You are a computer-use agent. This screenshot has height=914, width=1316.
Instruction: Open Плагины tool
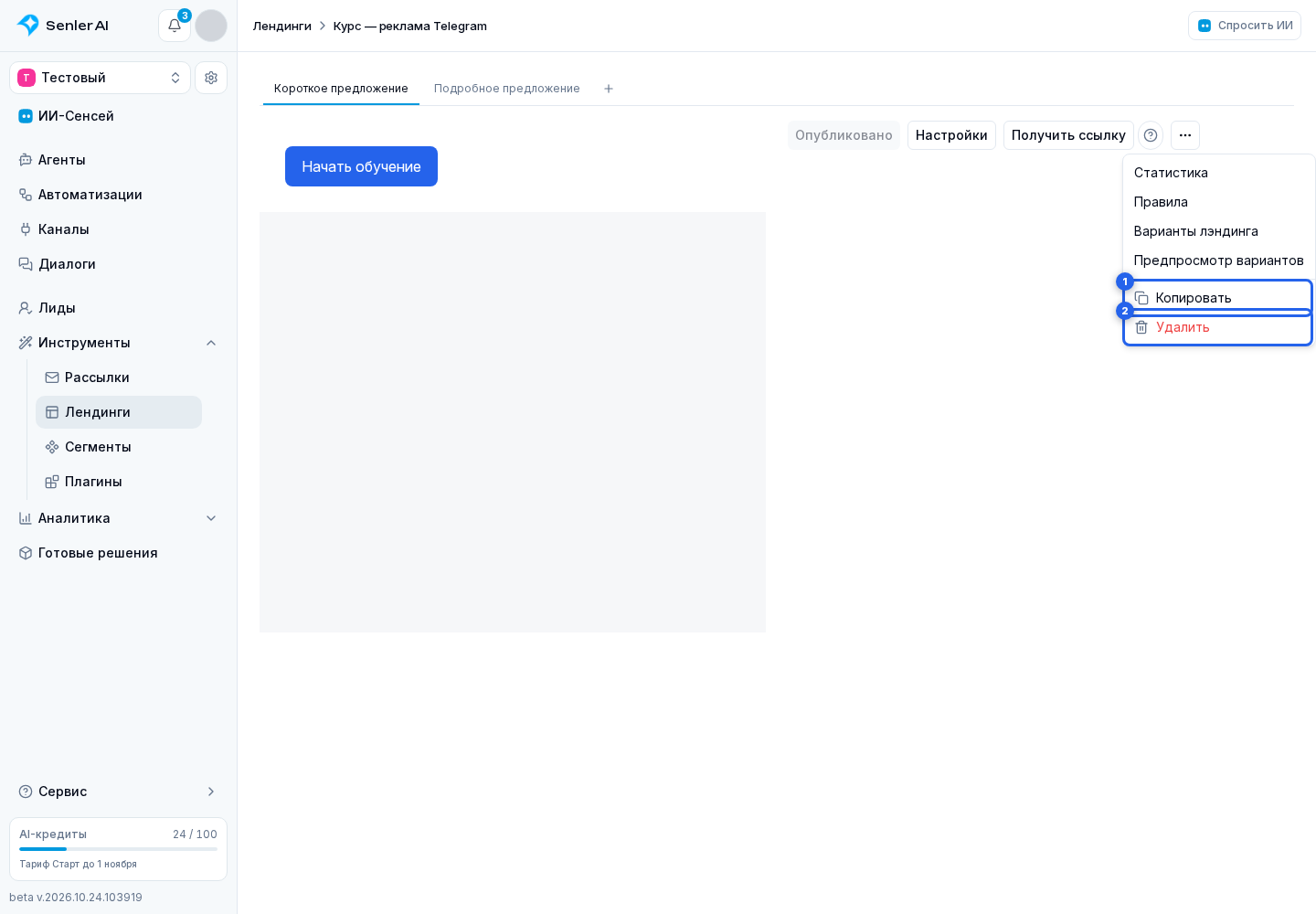pyautogui.click(x=119, y=482)
